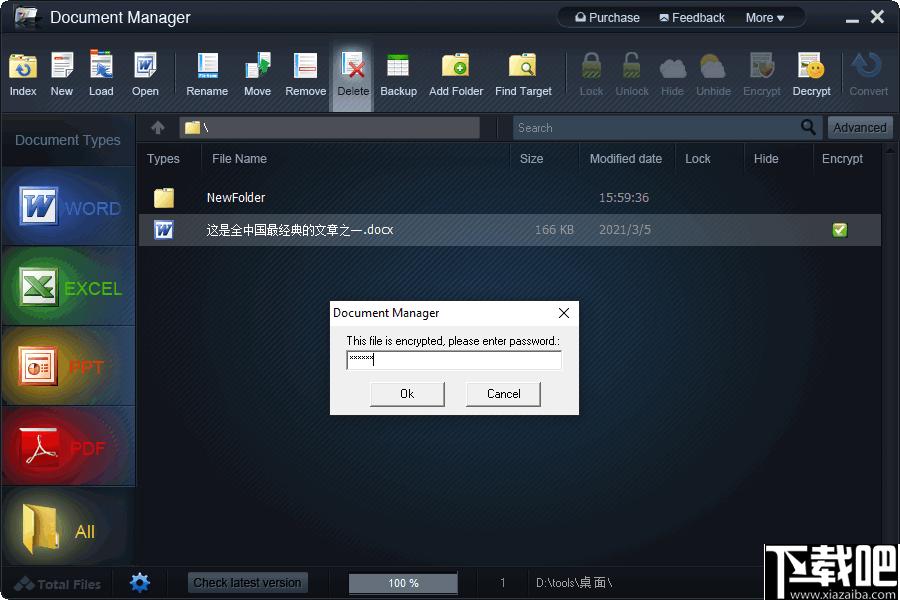Sort by Modified date column header
Screen dimensions: 900x600
click(626, 158)
